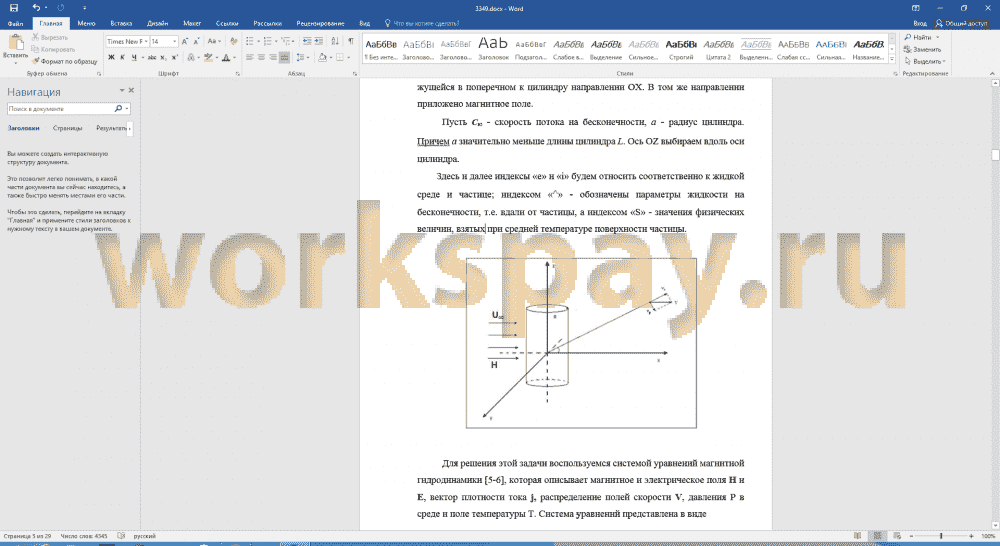Viewport: 1000px width, 546px height.
Task: Click the vertical scrollbar thumb of the document
Action: pyautogui.click(x=995, y=154)
